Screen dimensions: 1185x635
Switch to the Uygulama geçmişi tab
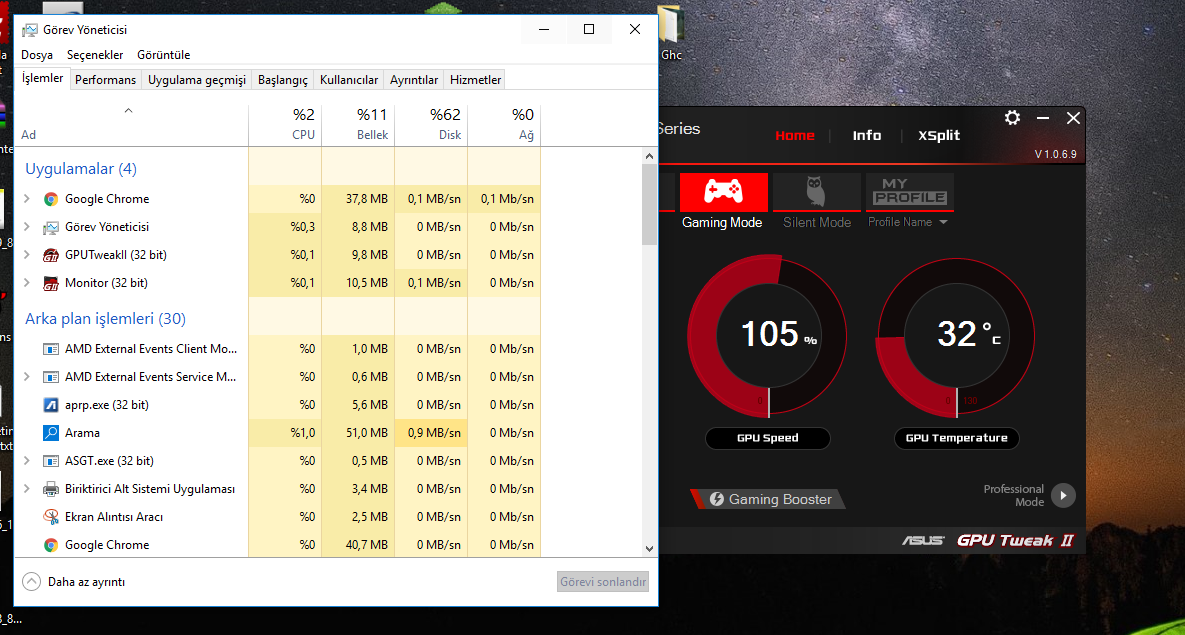click(x=197, y=79)
